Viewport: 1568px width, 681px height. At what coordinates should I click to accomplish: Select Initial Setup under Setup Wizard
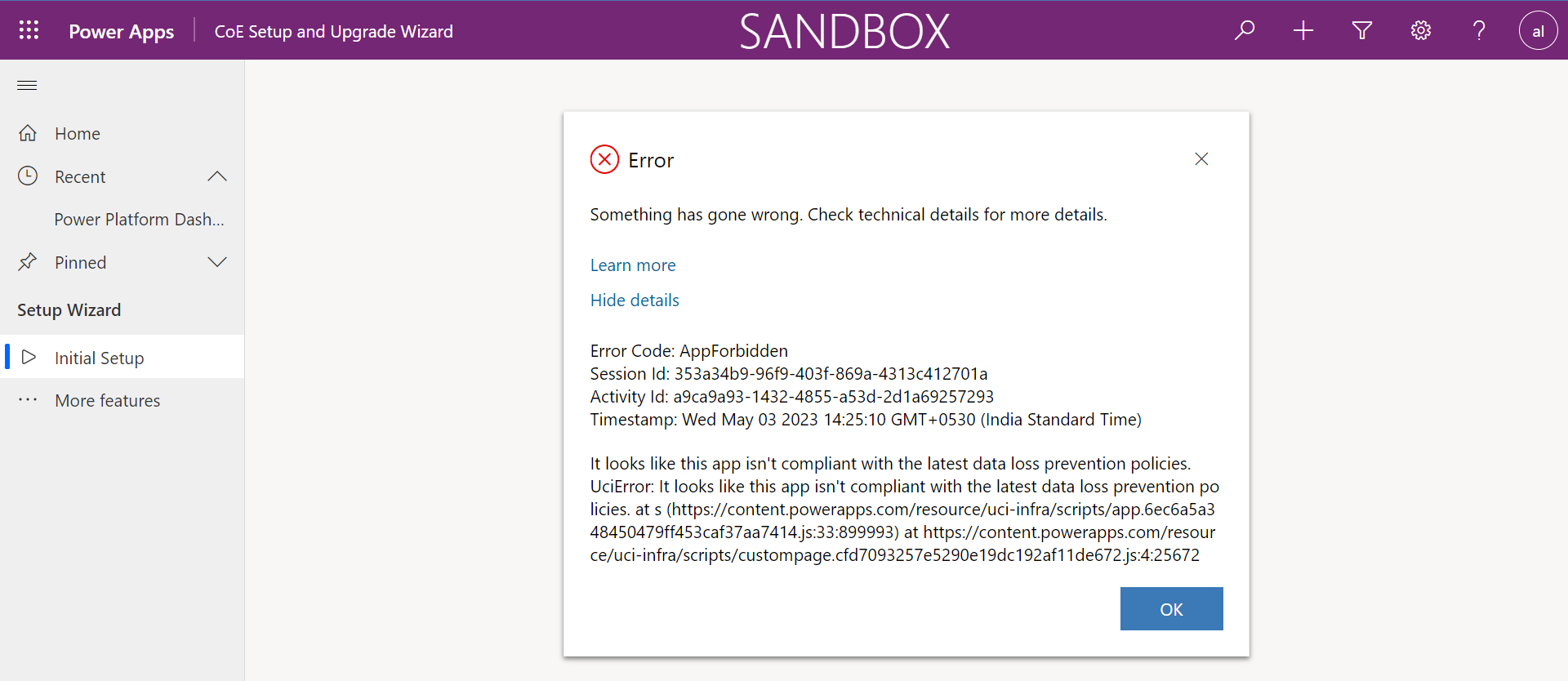[x=99, y=357]
